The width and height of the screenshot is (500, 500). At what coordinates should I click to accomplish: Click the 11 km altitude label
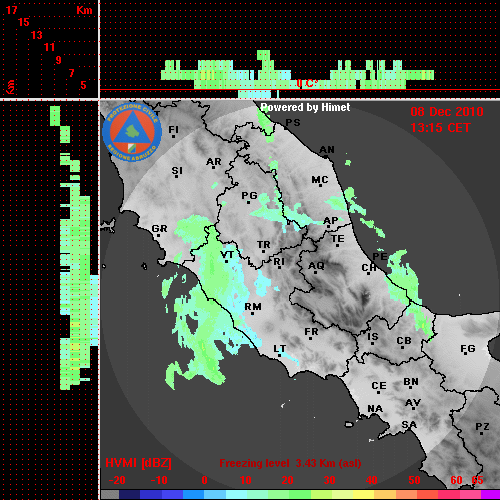[x=49, y=47]
